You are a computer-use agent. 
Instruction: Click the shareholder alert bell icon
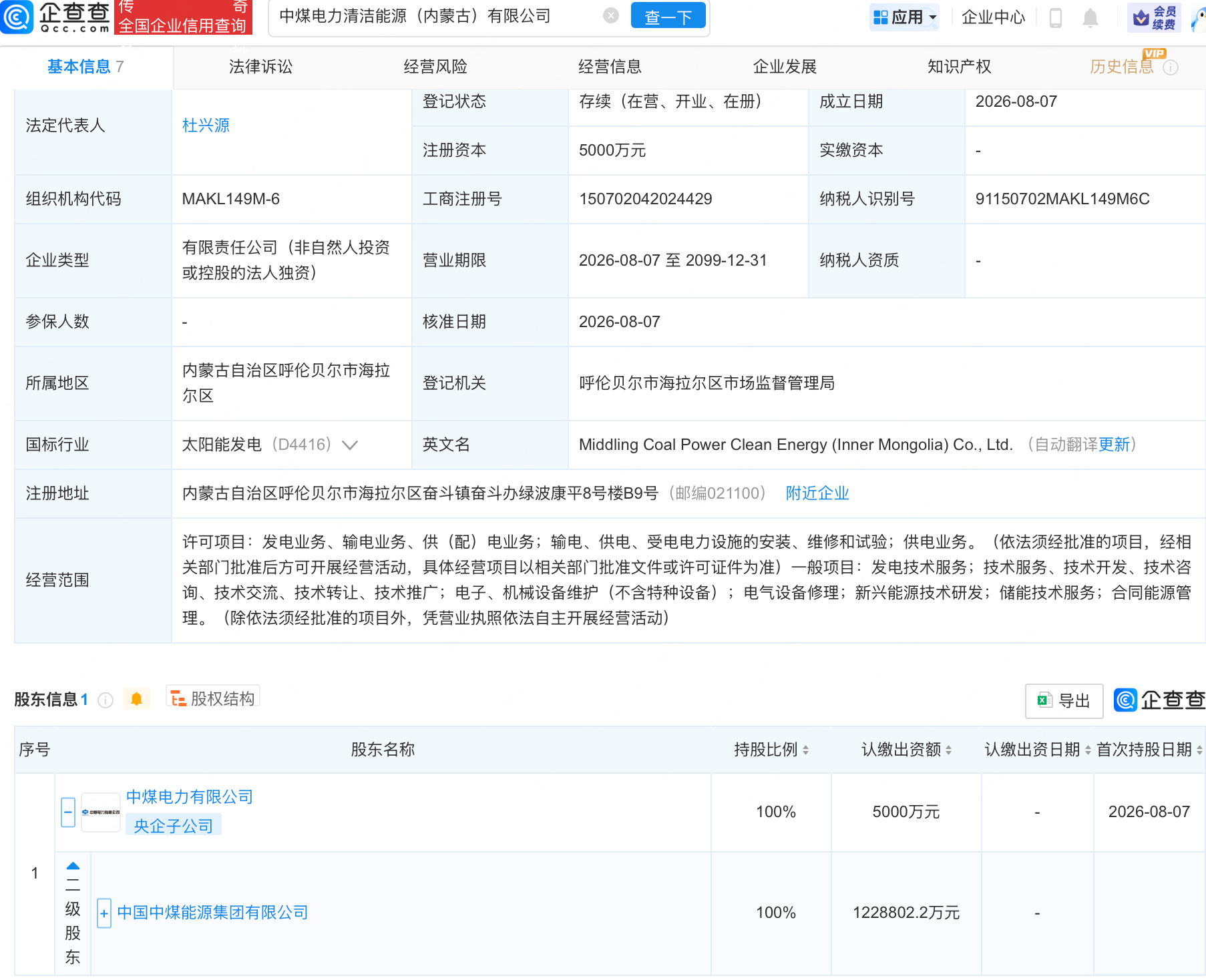pyautogui.click(x=137, y=699)
